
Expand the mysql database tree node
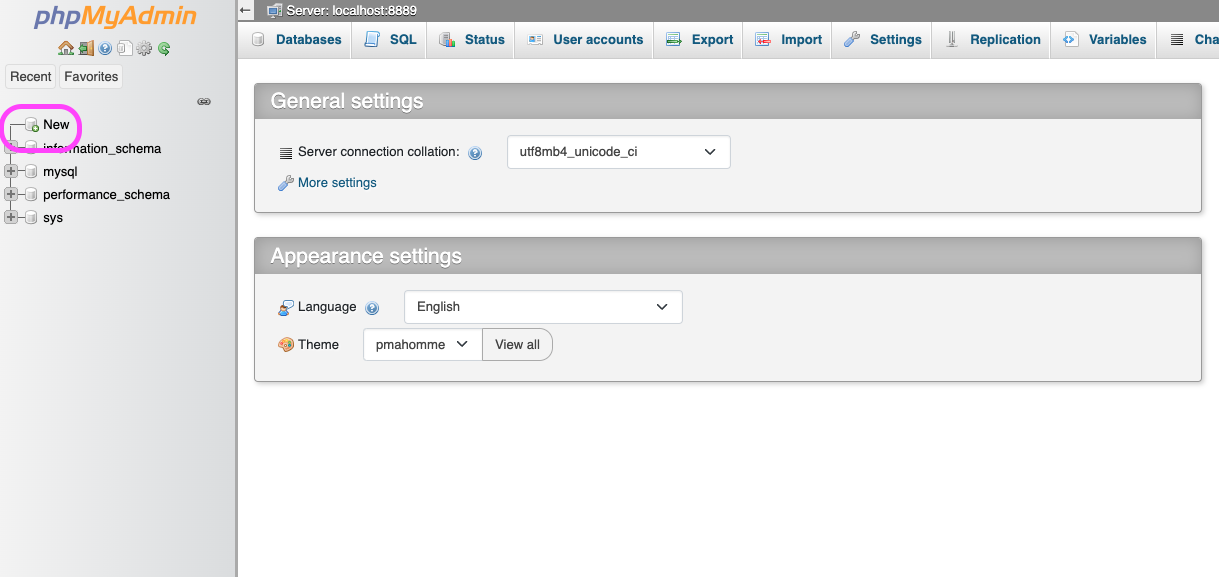(11, 171)
